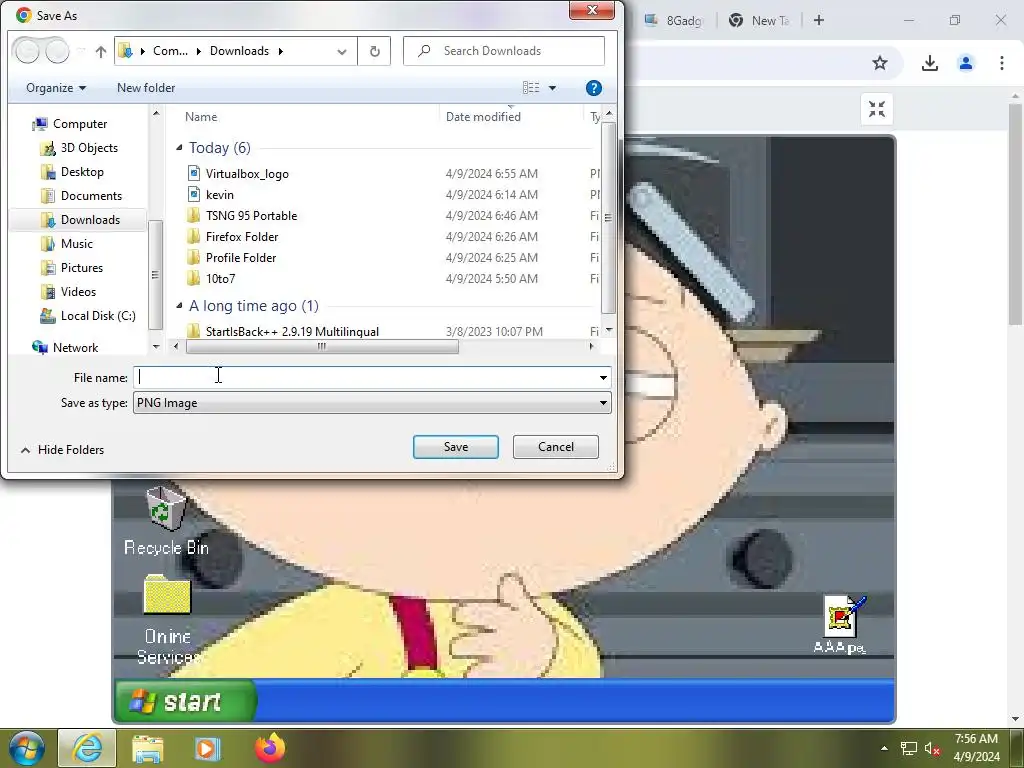This screenshot has width=1024, height=768.
Task: Select the 10to7 folder
Action: point(220,278)
